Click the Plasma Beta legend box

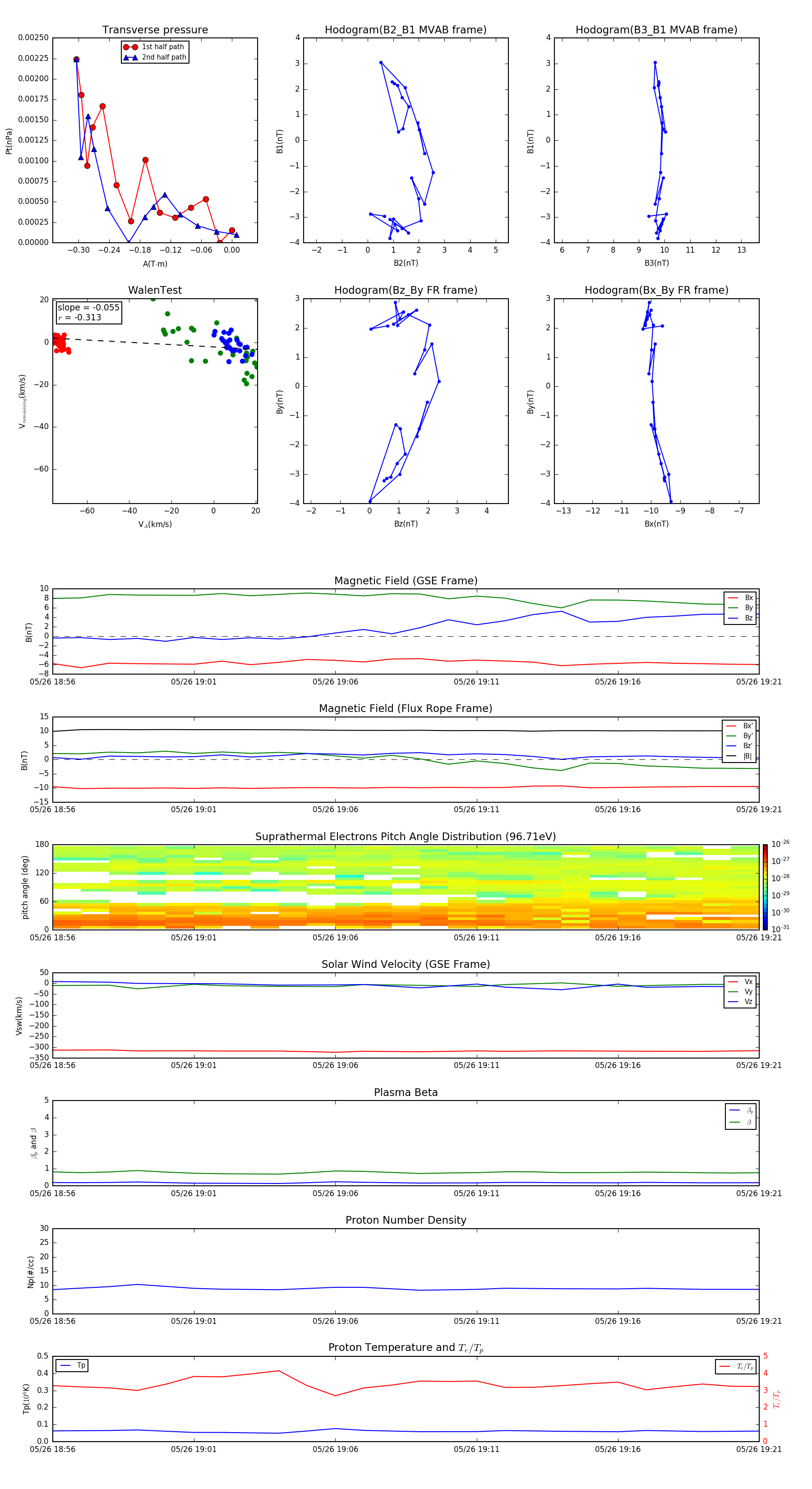(740, 1117)
